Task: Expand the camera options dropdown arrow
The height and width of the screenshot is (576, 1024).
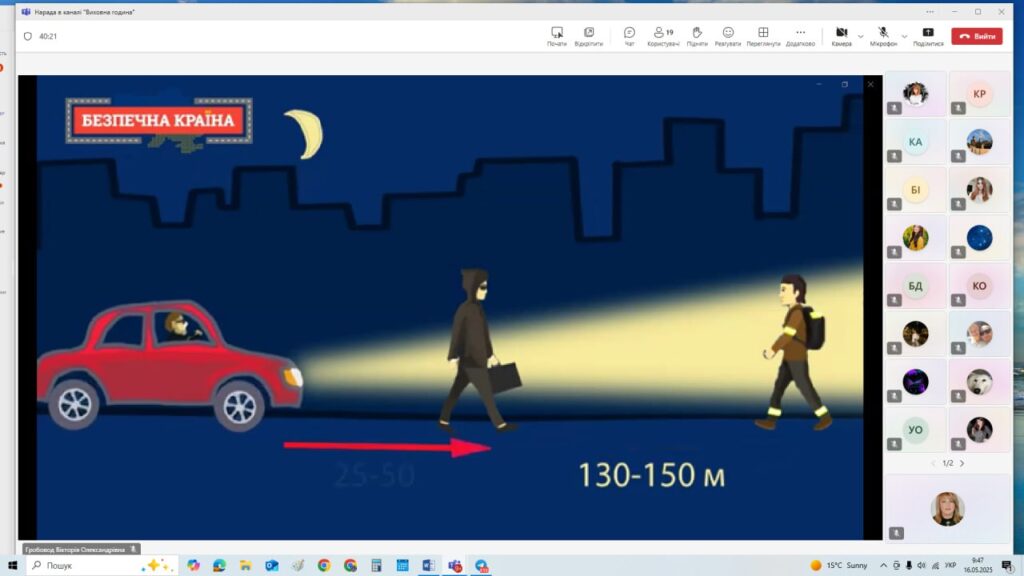Action: [x=861, y=36]
